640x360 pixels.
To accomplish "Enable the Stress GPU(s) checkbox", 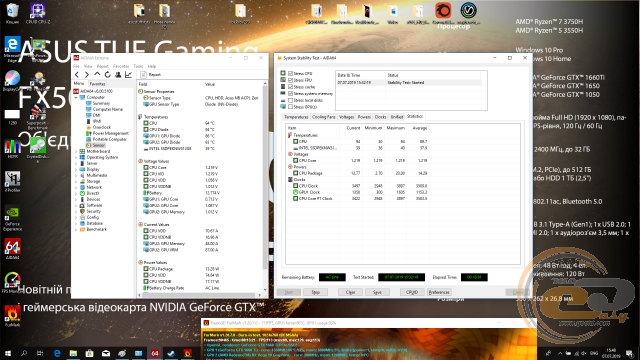I will tap(290, 107).
